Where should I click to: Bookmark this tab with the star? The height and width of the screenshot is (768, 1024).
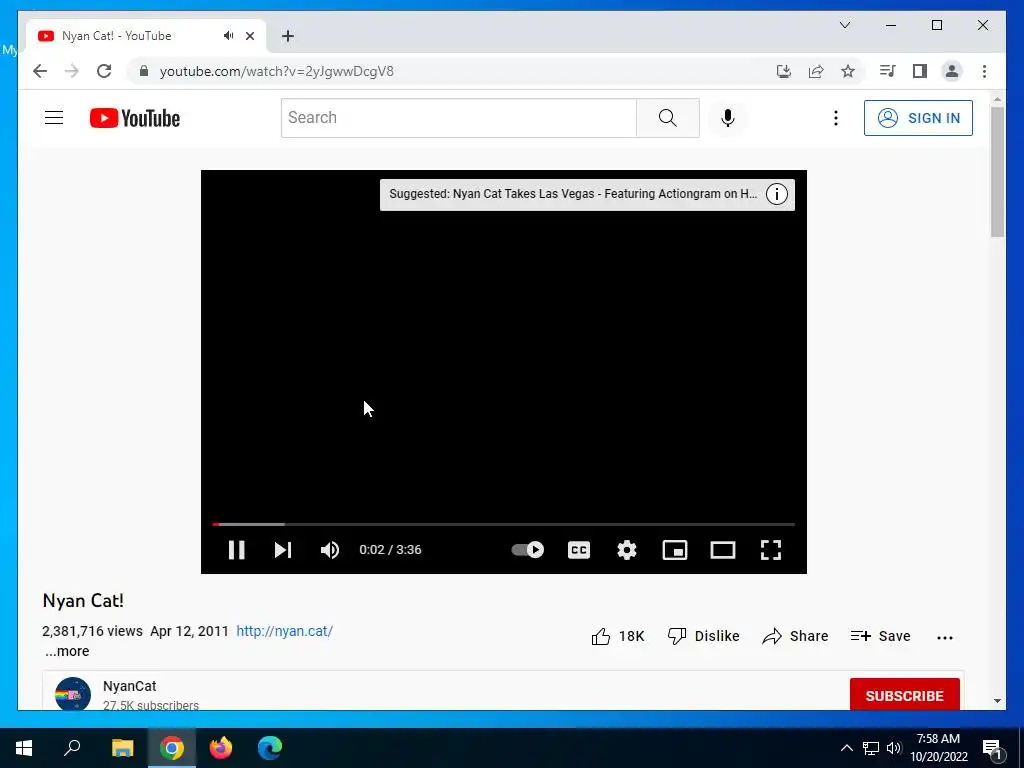point(848,71)
